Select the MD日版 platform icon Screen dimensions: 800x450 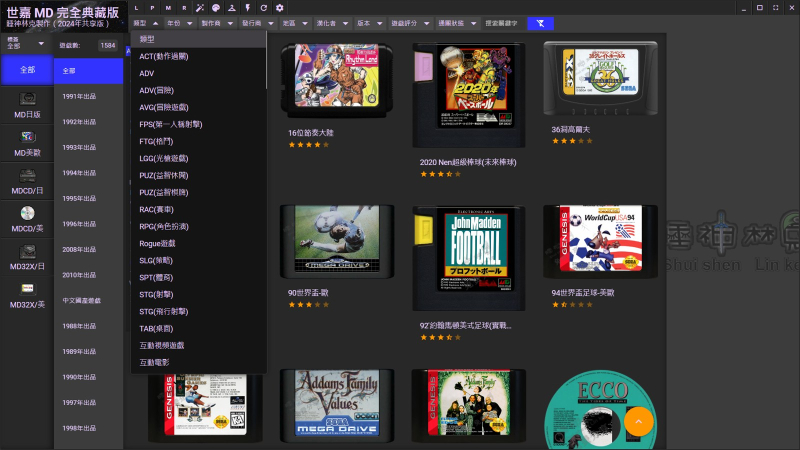[x=26, y=105]
